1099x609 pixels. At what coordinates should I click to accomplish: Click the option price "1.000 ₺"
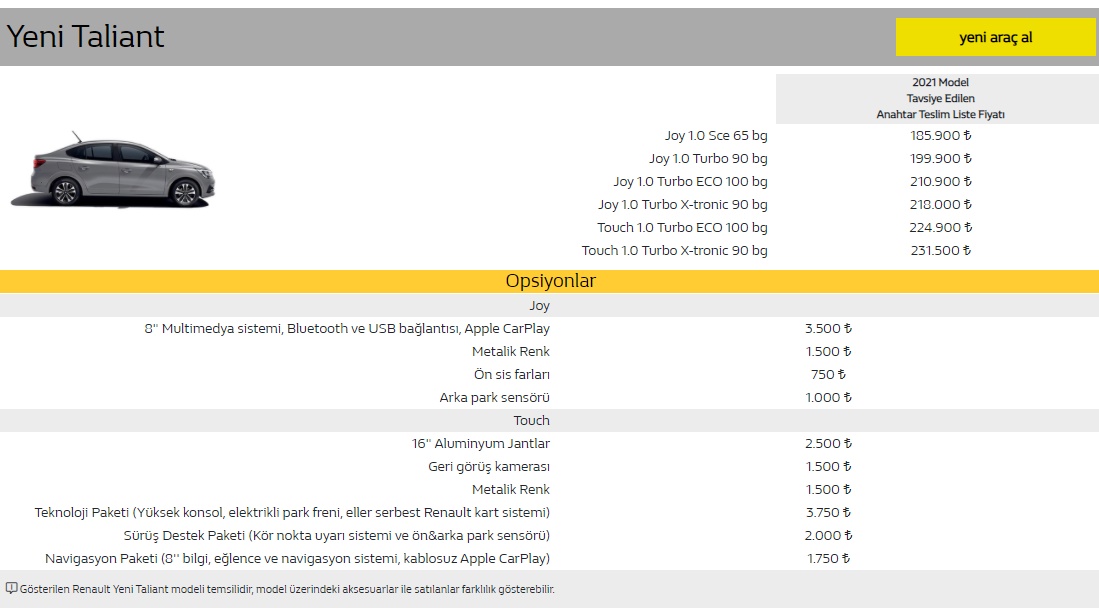pyautogui.click(x=828, y=397)
